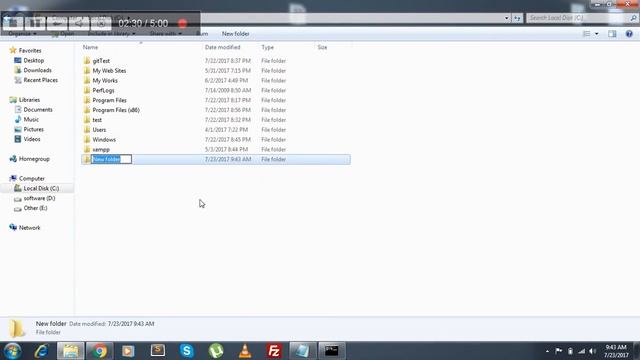Select Homegroup in navigation pane

pos(34,159)
